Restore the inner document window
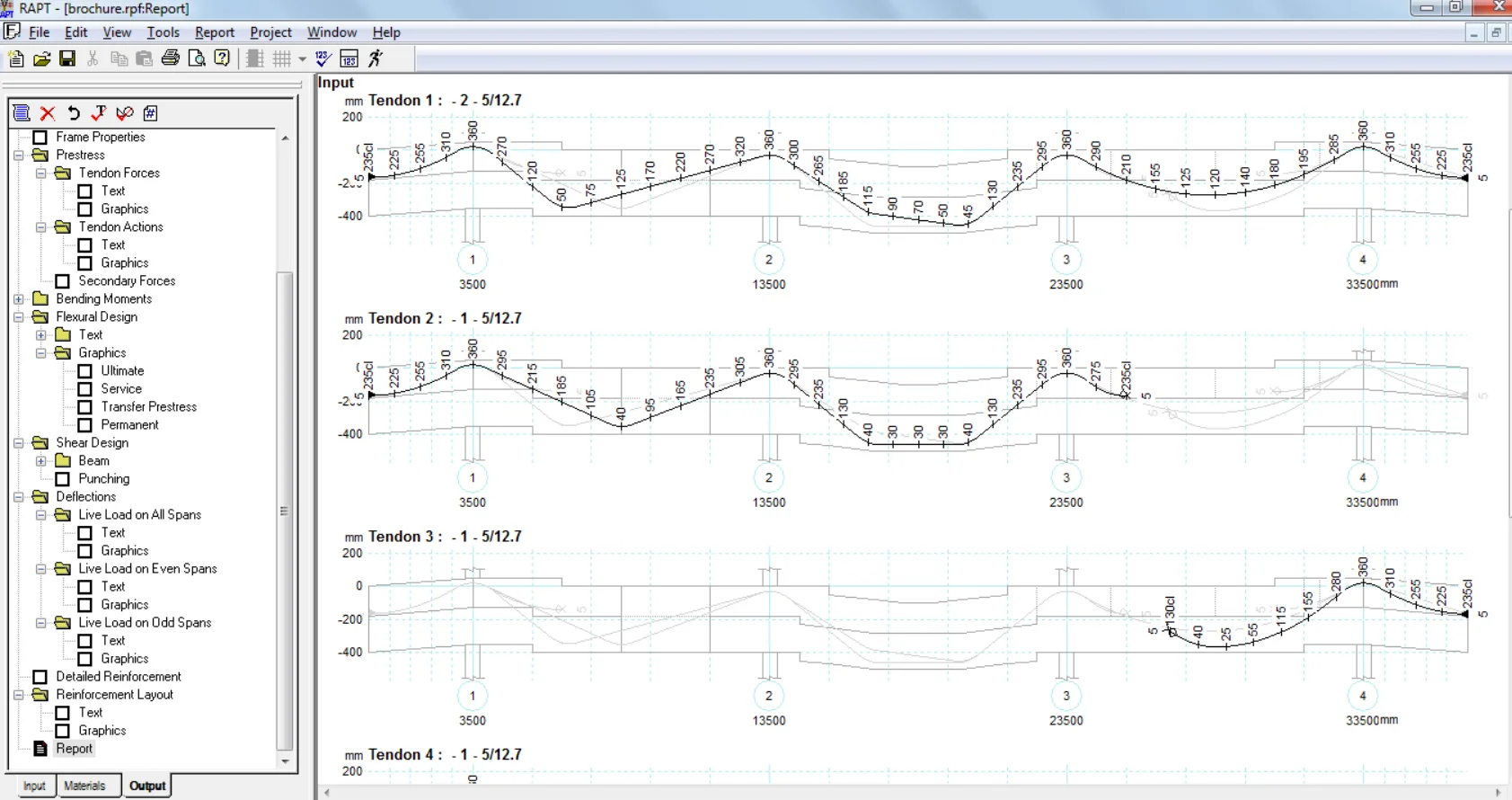1512x800 pixels. coord(1497,33)
